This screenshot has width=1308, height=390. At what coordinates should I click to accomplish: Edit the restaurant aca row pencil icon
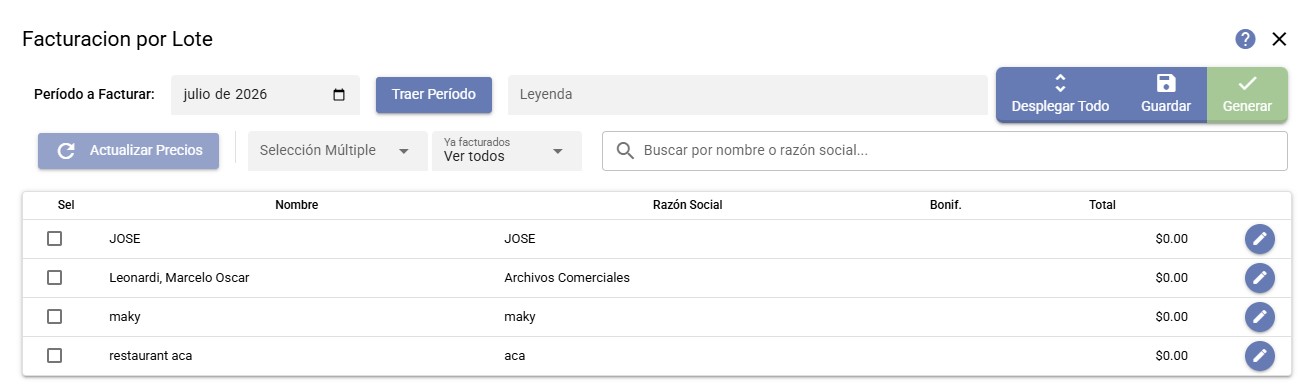click(1260, 356)
